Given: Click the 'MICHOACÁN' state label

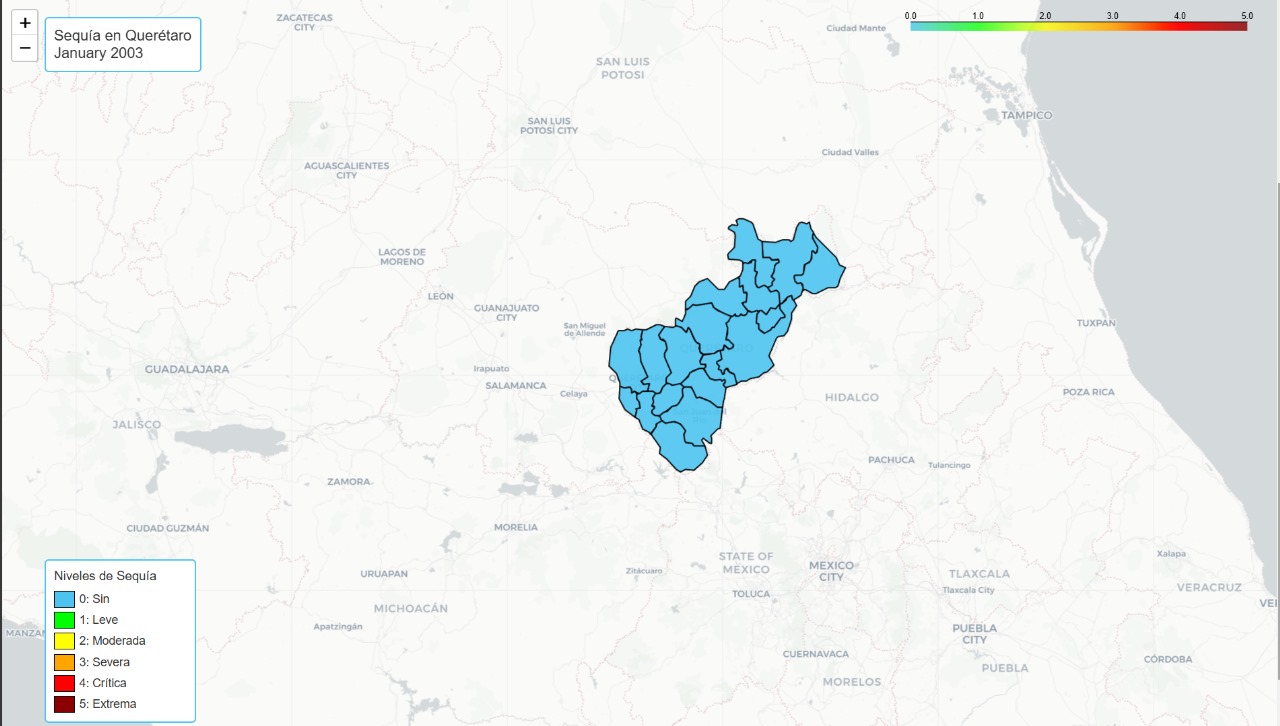Looking at the screenshot, I should tap(410, 608).
